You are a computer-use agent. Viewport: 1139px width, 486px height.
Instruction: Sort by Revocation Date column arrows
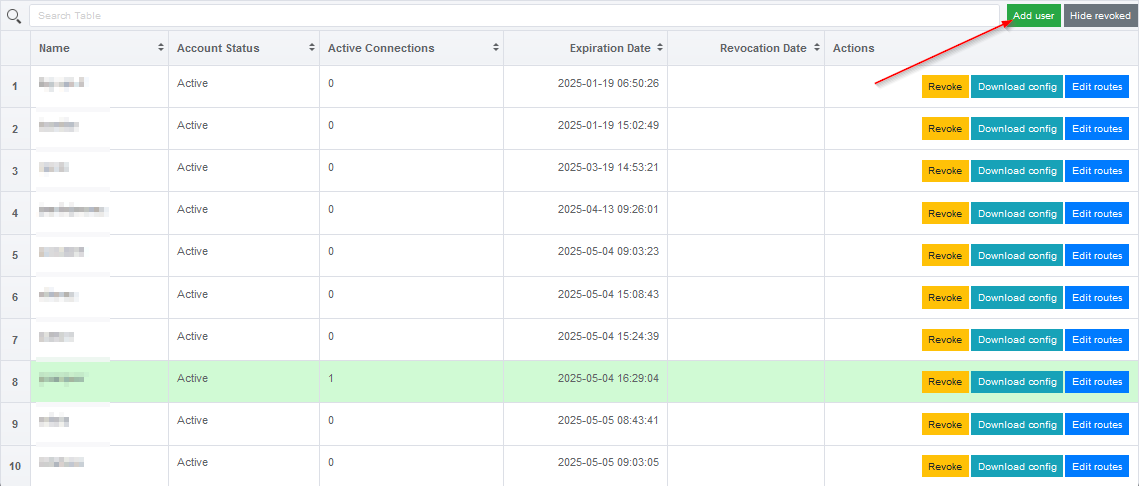pyautogui.click(x=815, y=48)
